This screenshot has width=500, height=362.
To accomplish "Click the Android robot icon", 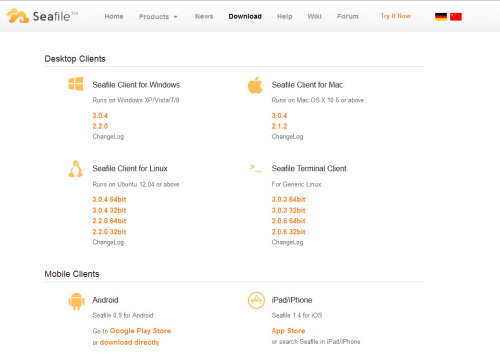I will 76,301.
